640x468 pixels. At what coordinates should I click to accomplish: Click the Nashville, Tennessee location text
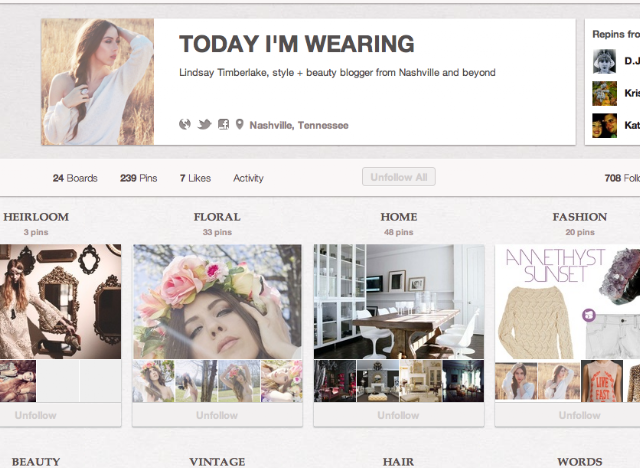[x=299, y=125]
